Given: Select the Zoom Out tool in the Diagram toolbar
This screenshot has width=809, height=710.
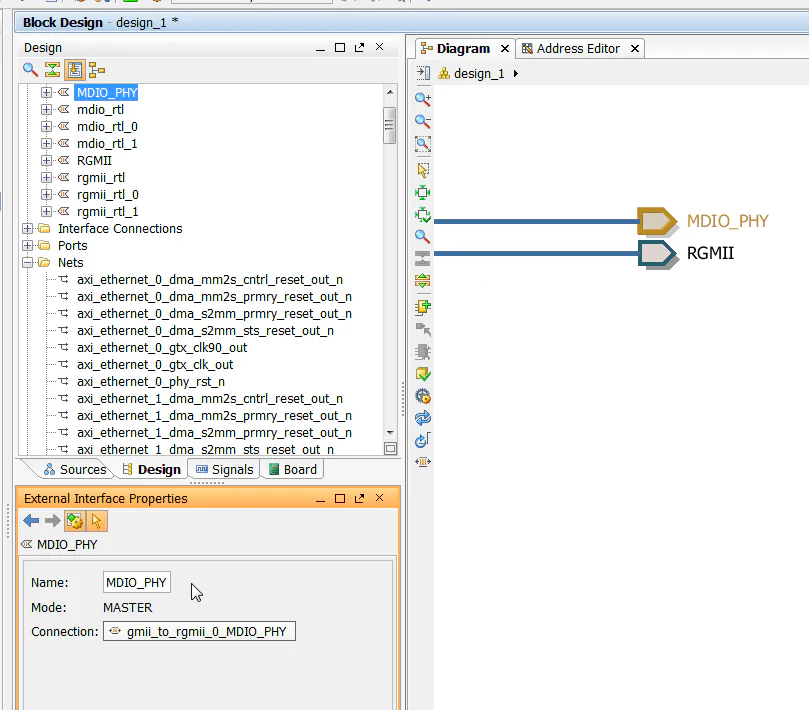Looking at the screenshot, I should click(x=422, y=121).
